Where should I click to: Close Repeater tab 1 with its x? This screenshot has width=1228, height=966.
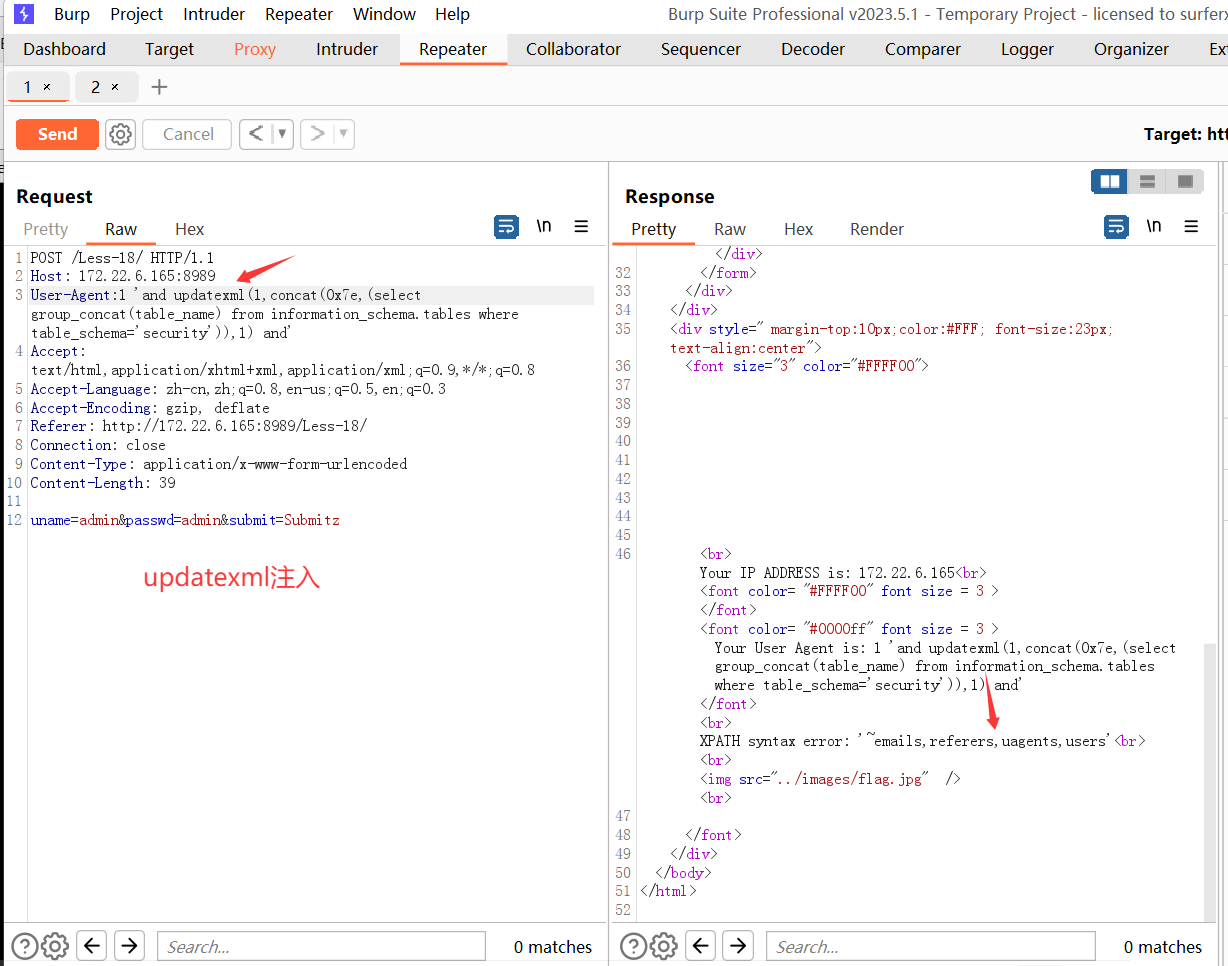click(46, 88)
